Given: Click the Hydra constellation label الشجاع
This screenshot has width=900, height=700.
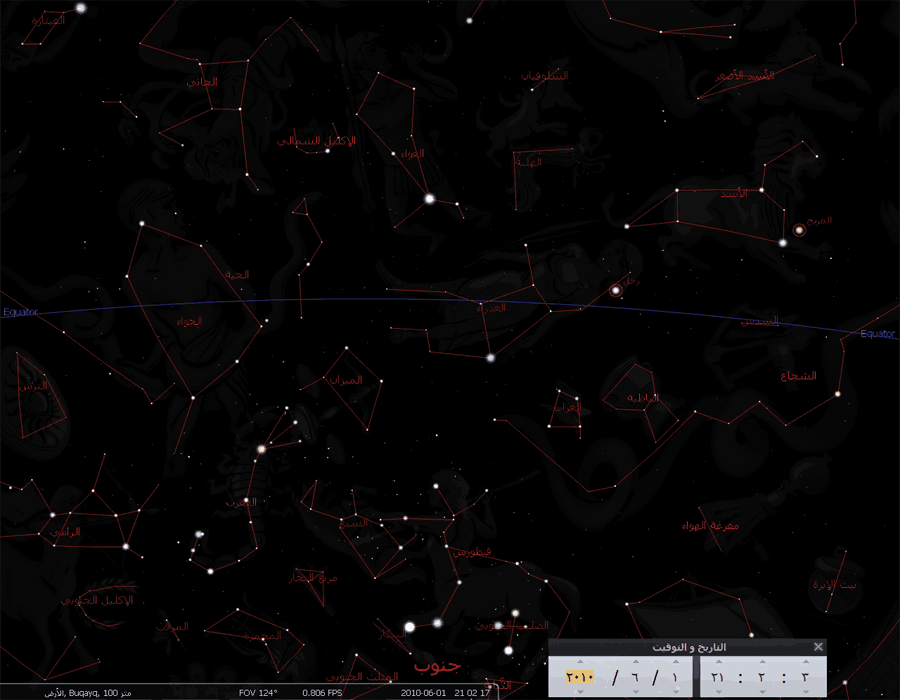Looking at the screenshot, I should point(798,376).
